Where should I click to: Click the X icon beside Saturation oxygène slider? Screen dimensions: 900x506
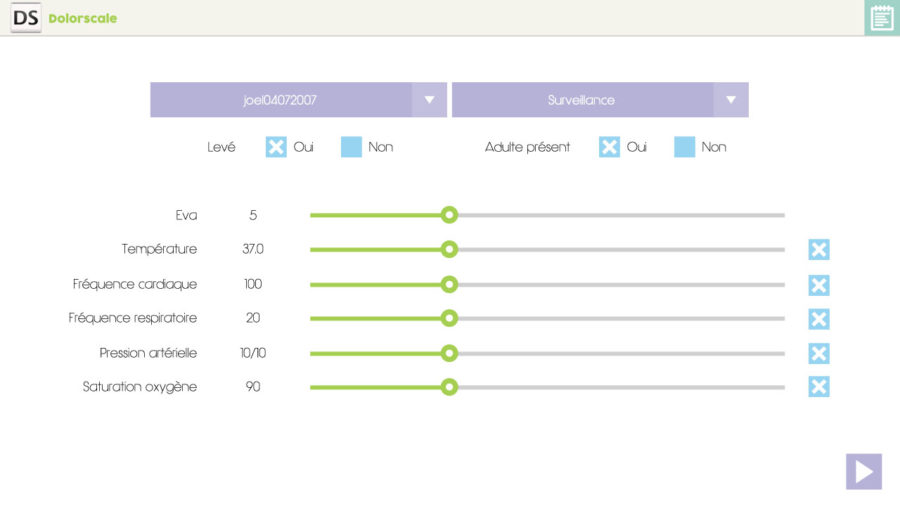(819, 387)
